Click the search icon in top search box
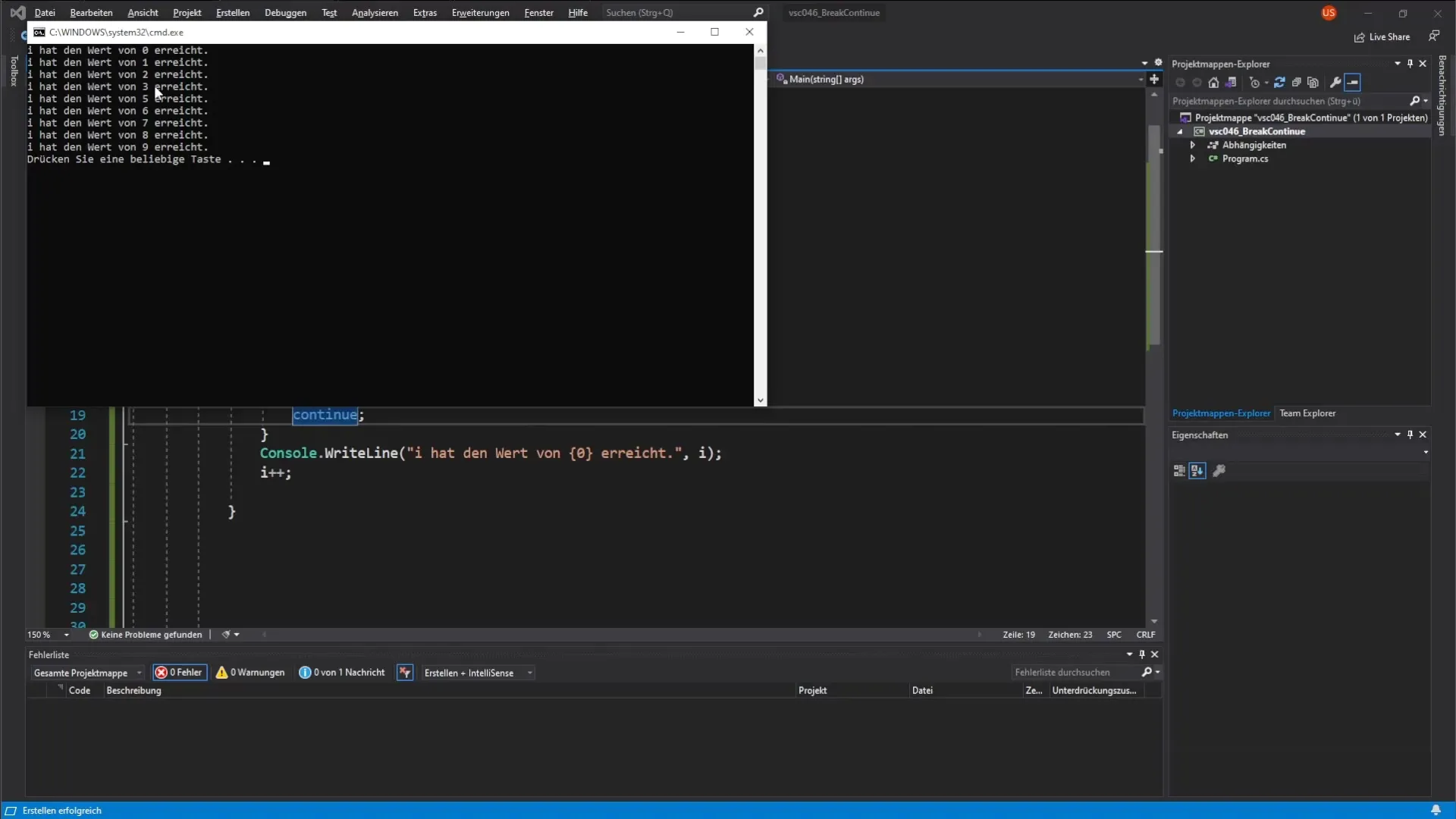The image size is (1456, 819). coord(758,13)
